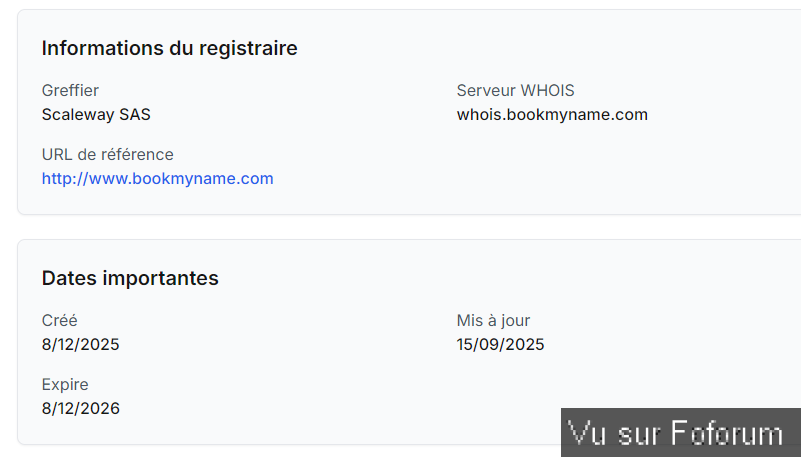Select the expiry date 8/12/2026
Image resolution: width=801 pixels, height=457 pixels.
(x=80, y=408)
